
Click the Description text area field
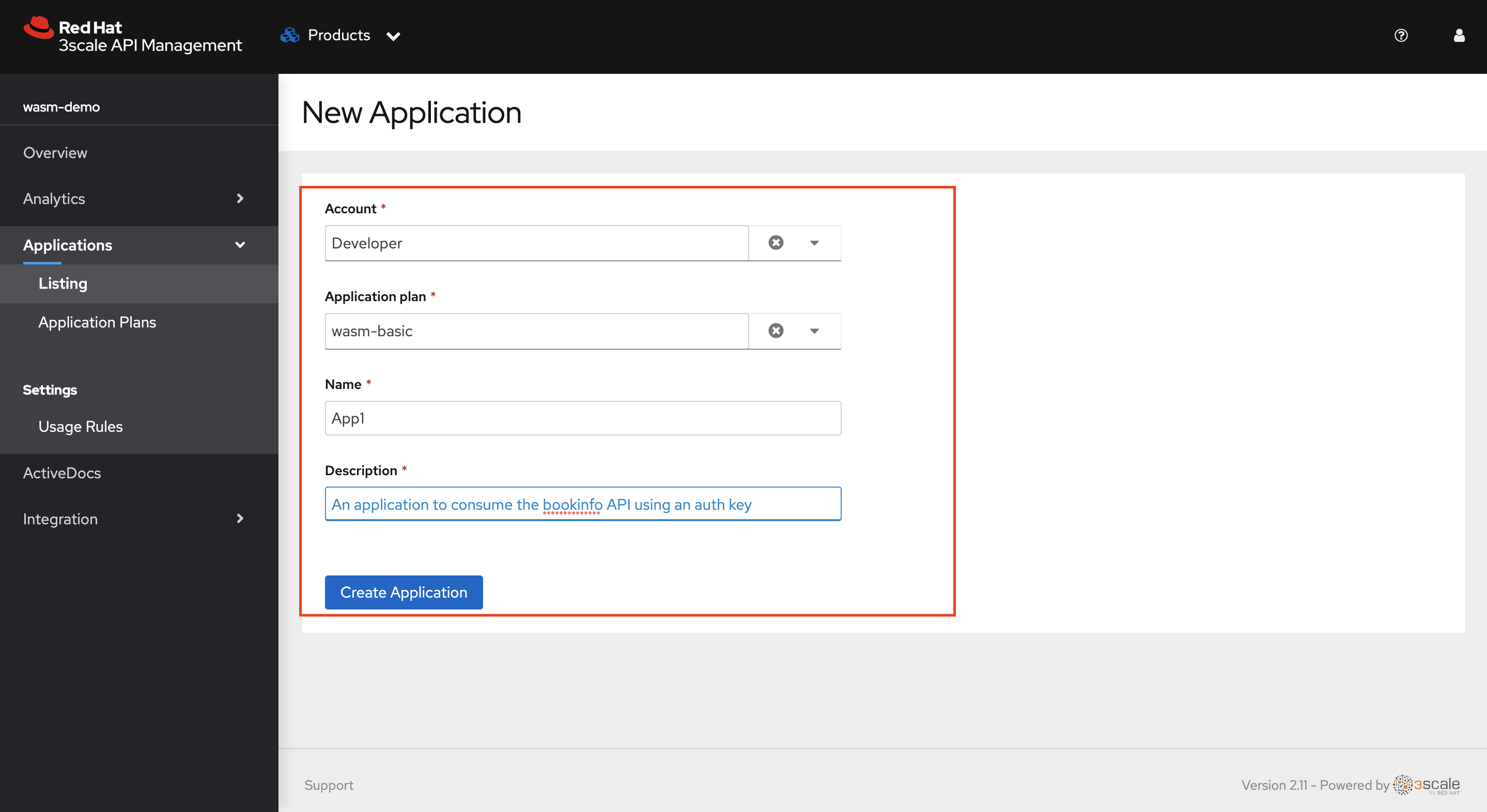[583, 504]
